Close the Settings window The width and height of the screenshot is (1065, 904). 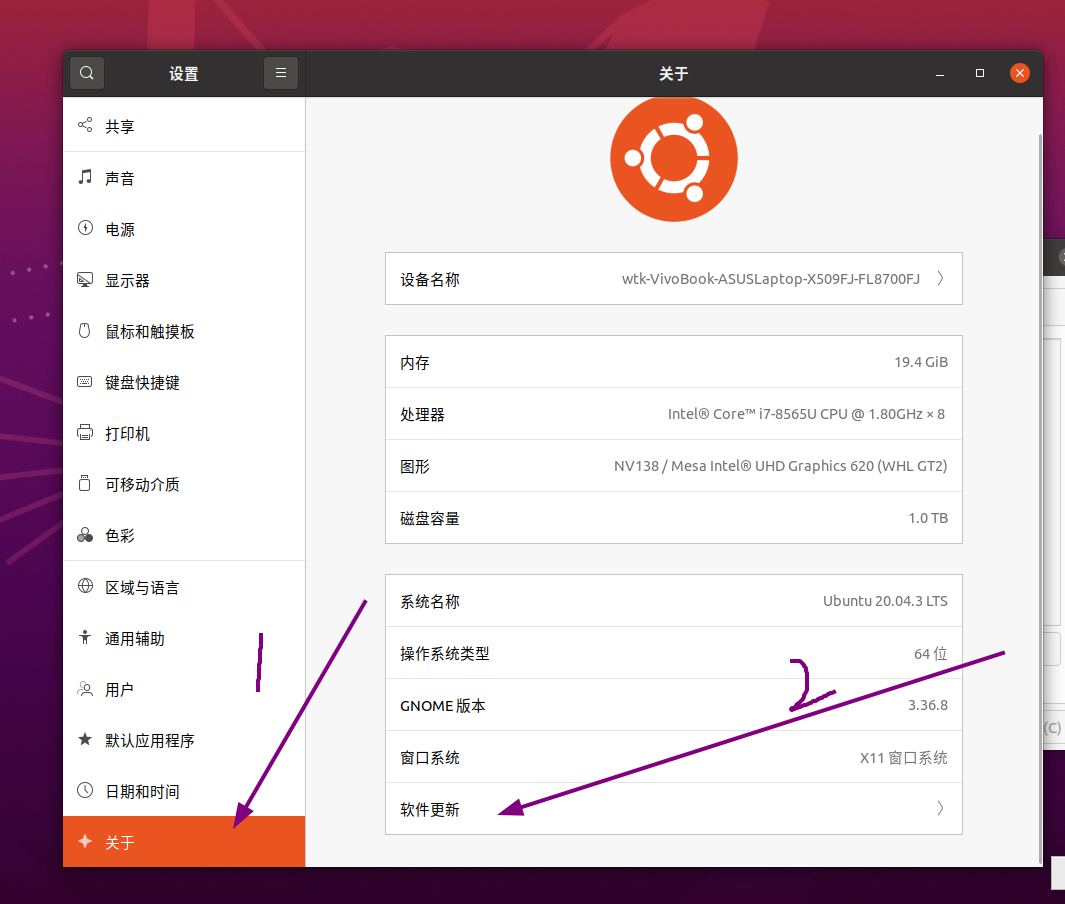click(1019, 73)
